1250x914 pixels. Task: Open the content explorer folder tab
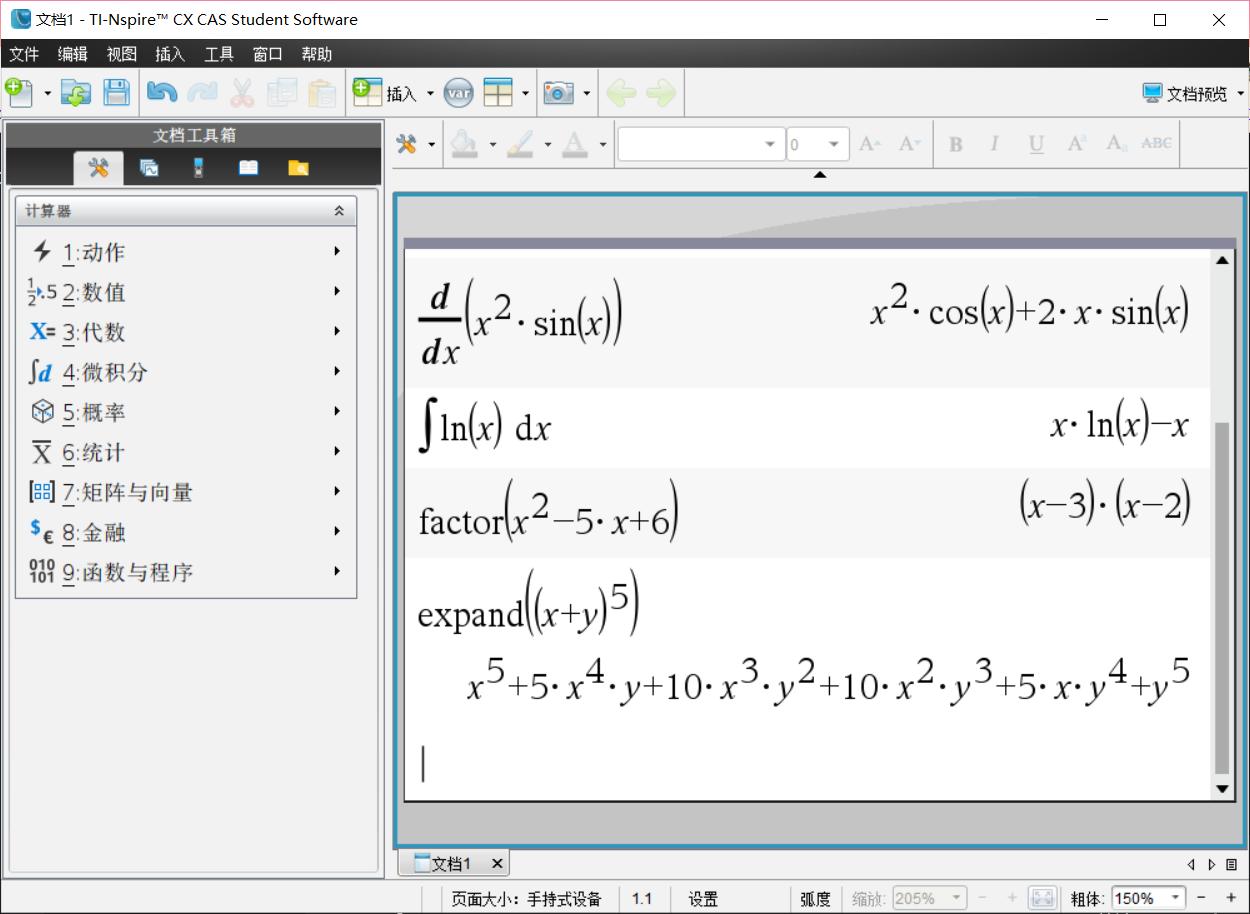coord(298,168)
